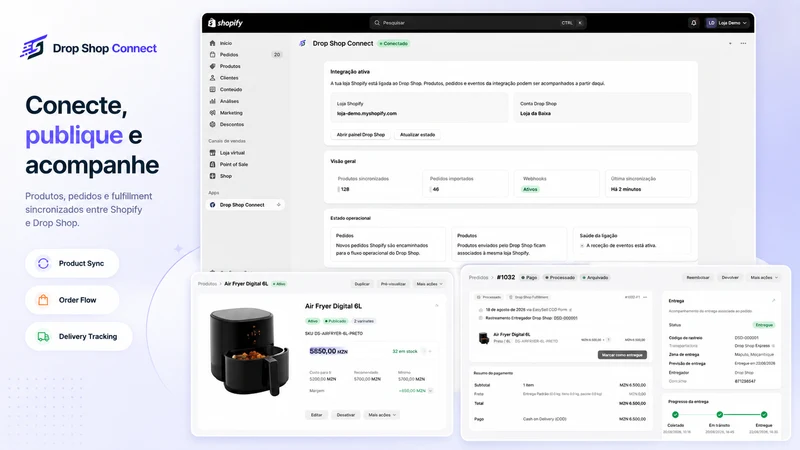Click the Point of Sale icon
Viewport: 800px width, 450px height.
coord(213,164)
